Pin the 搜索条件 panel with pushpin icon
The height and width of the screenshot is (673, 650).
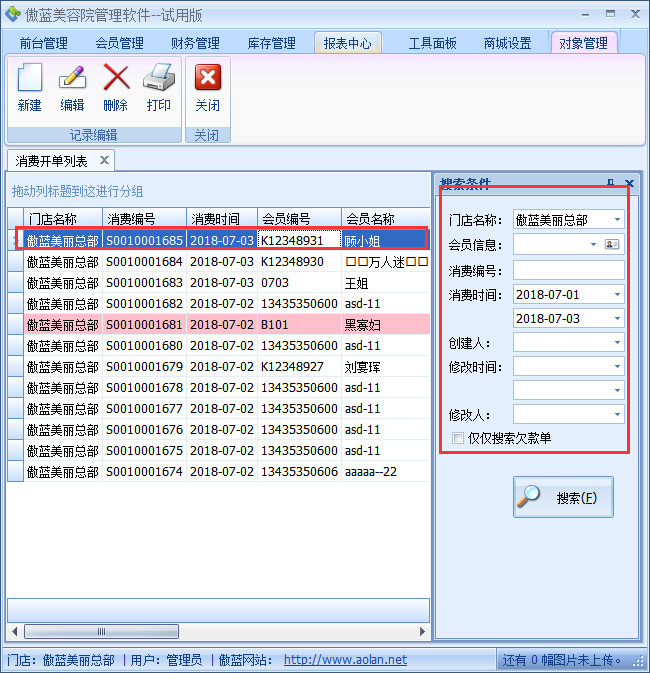pos(610,183)
